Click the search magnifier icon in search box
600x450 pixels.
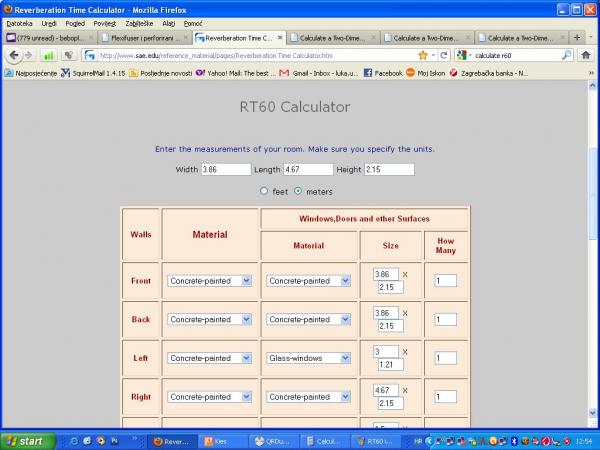click(566, 55)
